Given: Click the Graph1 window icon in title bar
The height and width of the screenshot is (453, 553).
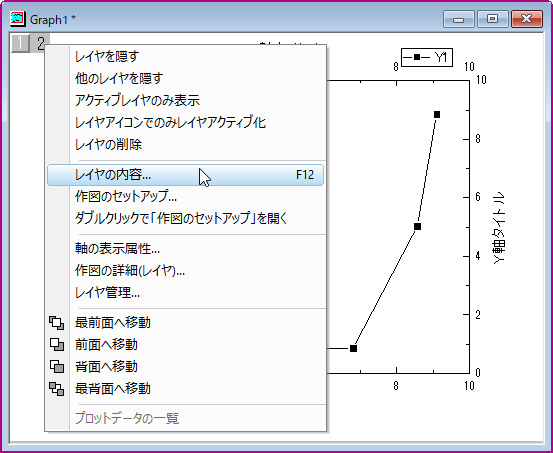Looking at the screenshot, I should [18, 19].
